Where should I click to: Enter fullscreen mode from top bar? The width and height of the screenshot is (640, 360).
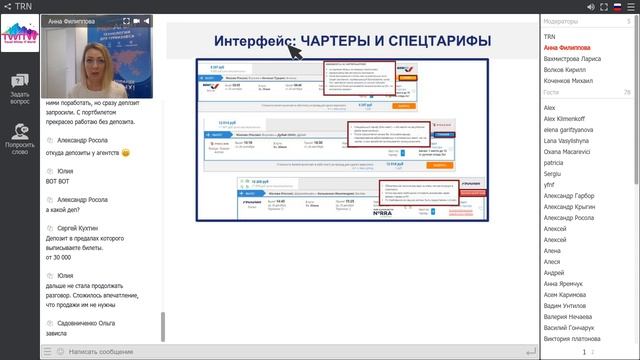(x=604, y=7)
